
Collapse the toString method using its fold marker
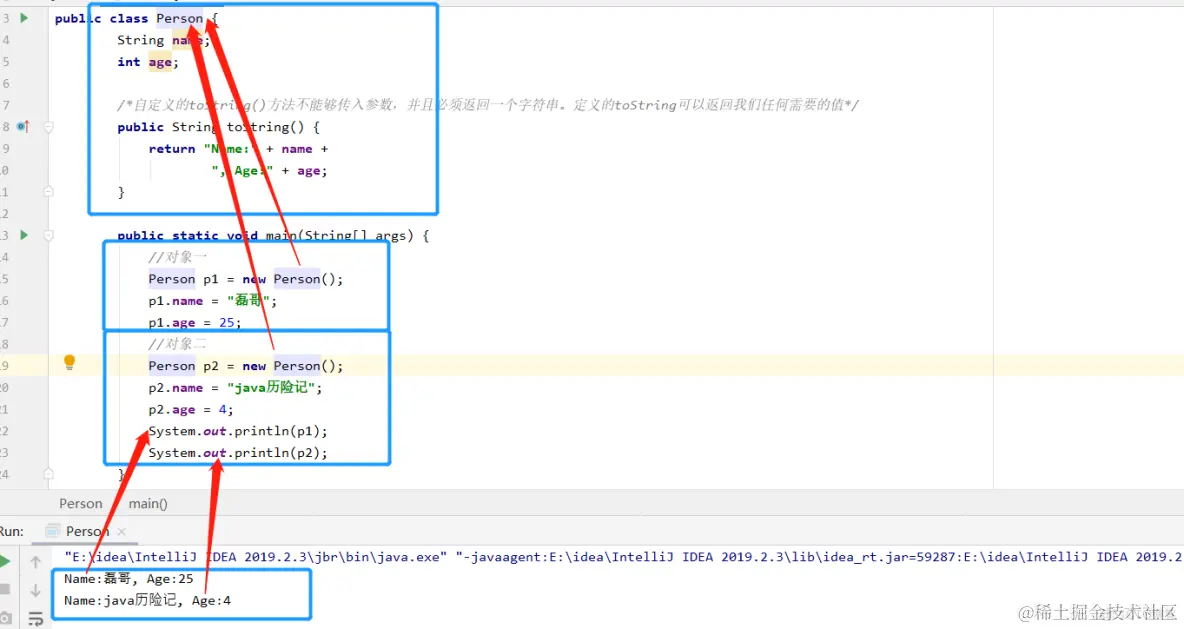click(47, 127)
